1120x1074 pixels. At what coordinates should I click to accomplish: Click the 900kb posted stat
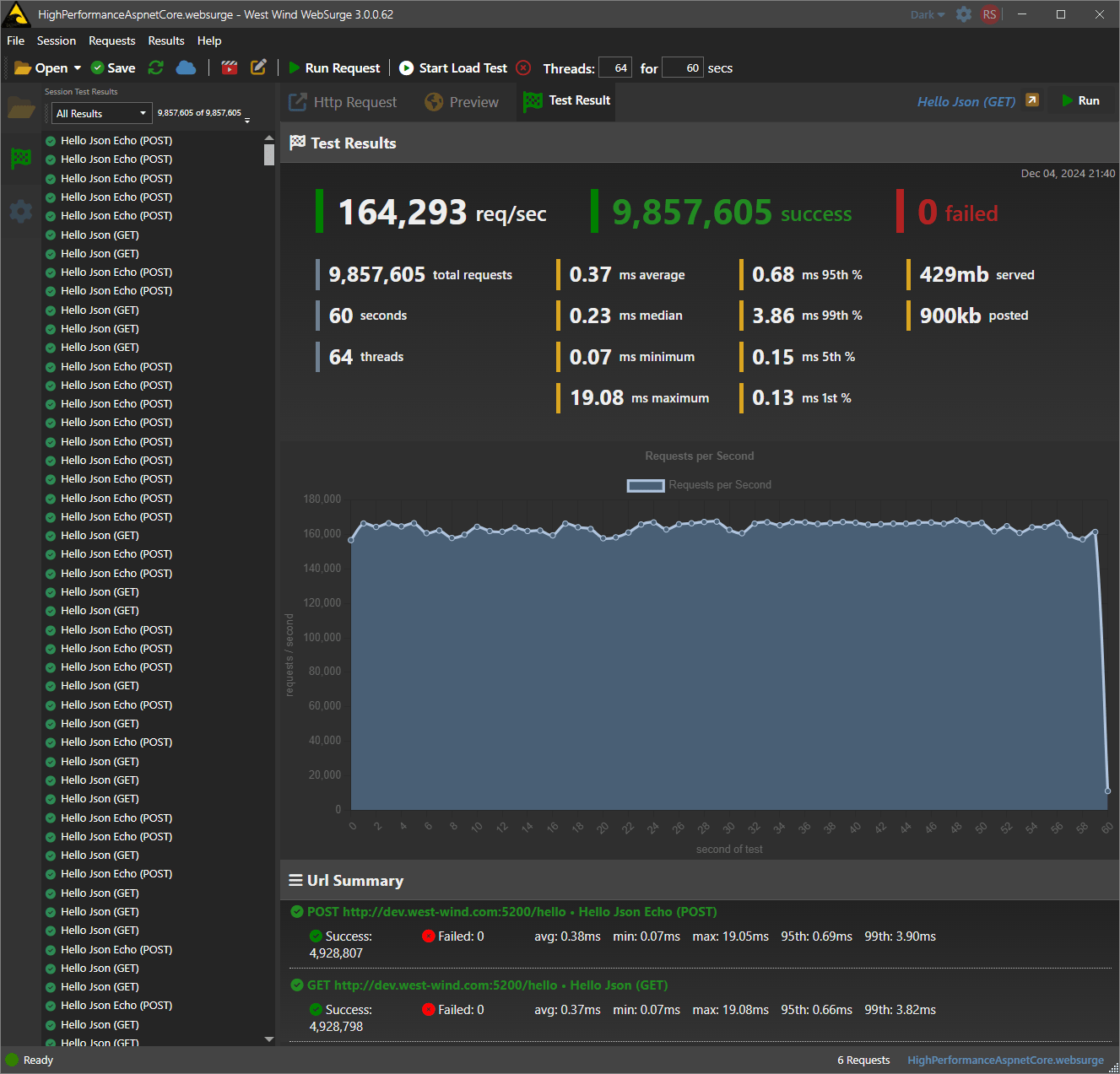tap(974, 316)
